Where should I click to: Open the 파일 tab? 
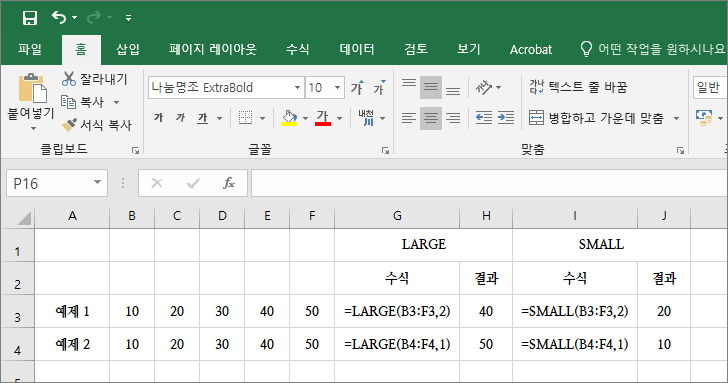point(30,49)
